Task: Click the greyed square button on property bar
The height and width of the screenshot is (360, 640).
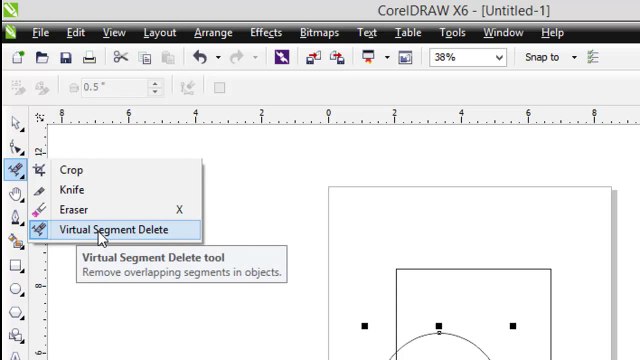Action: (219, 87)
